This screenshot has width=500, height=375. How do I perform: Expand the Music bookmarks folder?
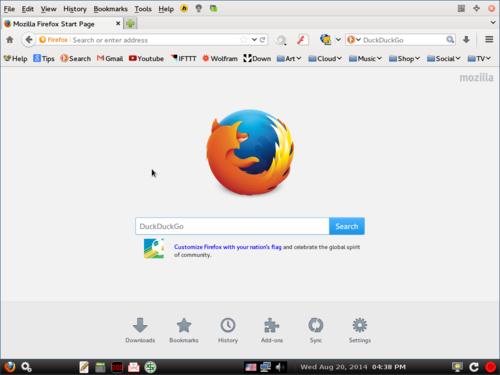pos(365,59)
